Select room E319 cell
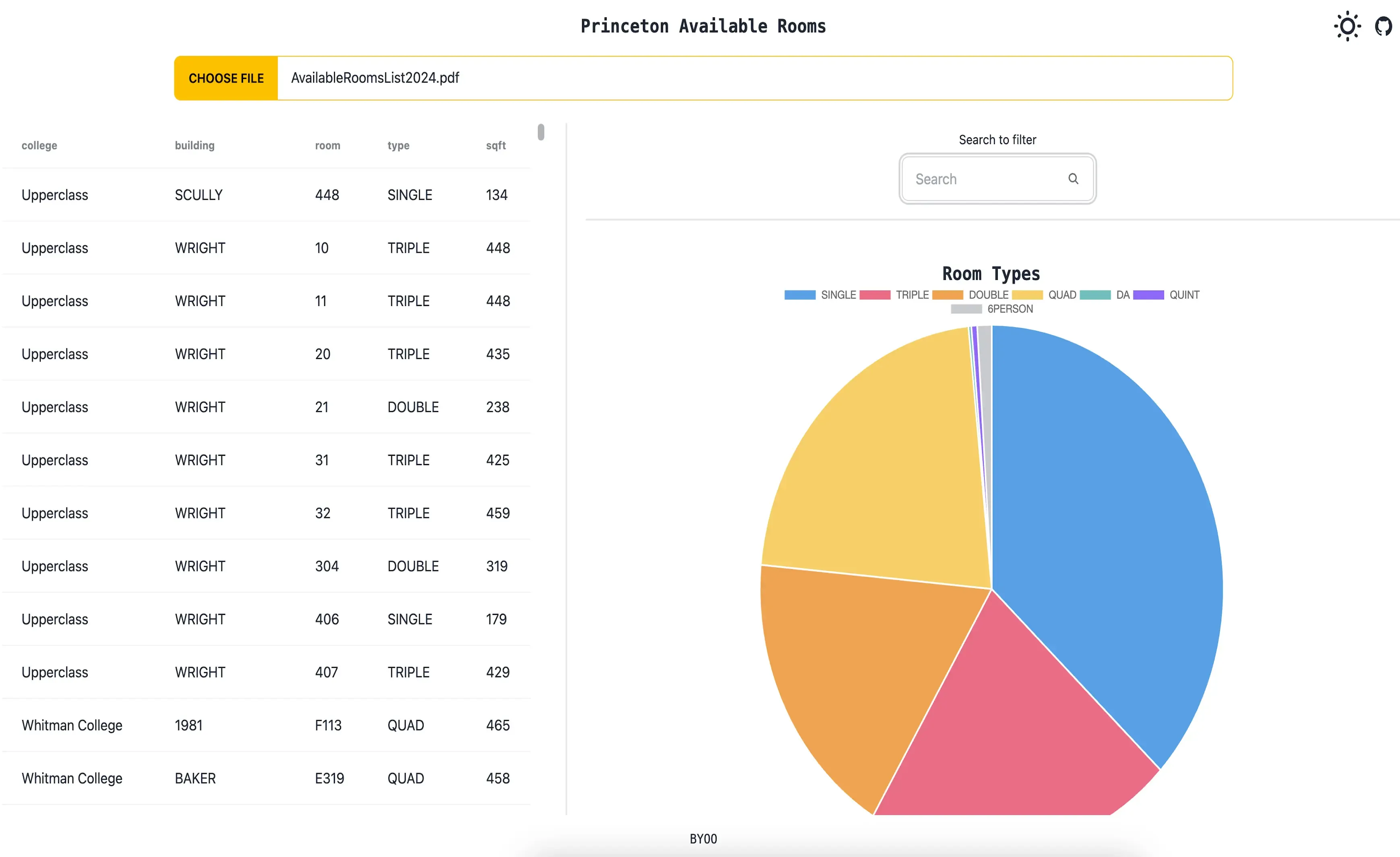The width and height of the screenshot is (1400, 857). coord(330,778)
